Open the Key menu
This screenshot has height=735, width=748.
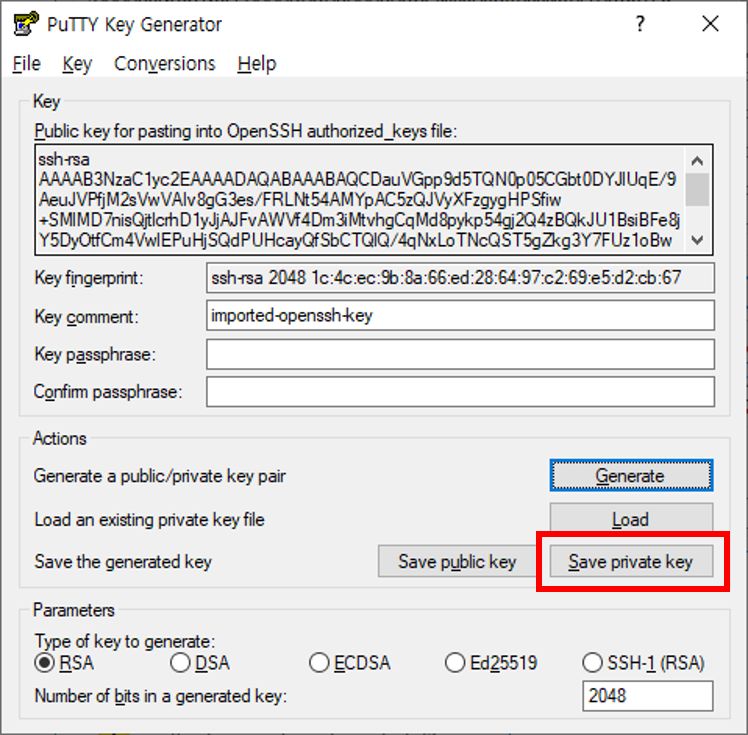(77, 63)
